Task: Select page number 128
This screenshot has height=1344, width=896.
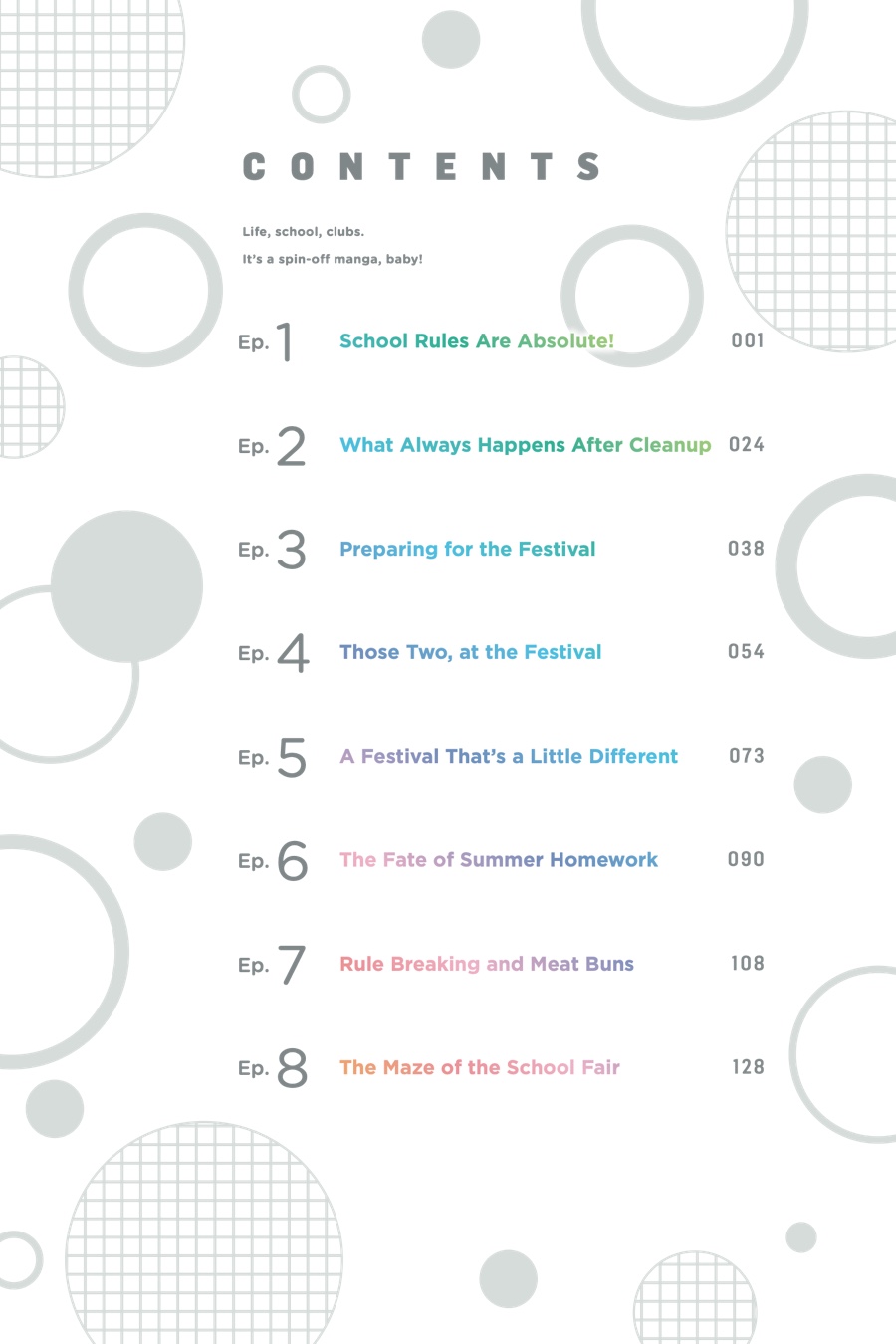Action: (748, 1067)
